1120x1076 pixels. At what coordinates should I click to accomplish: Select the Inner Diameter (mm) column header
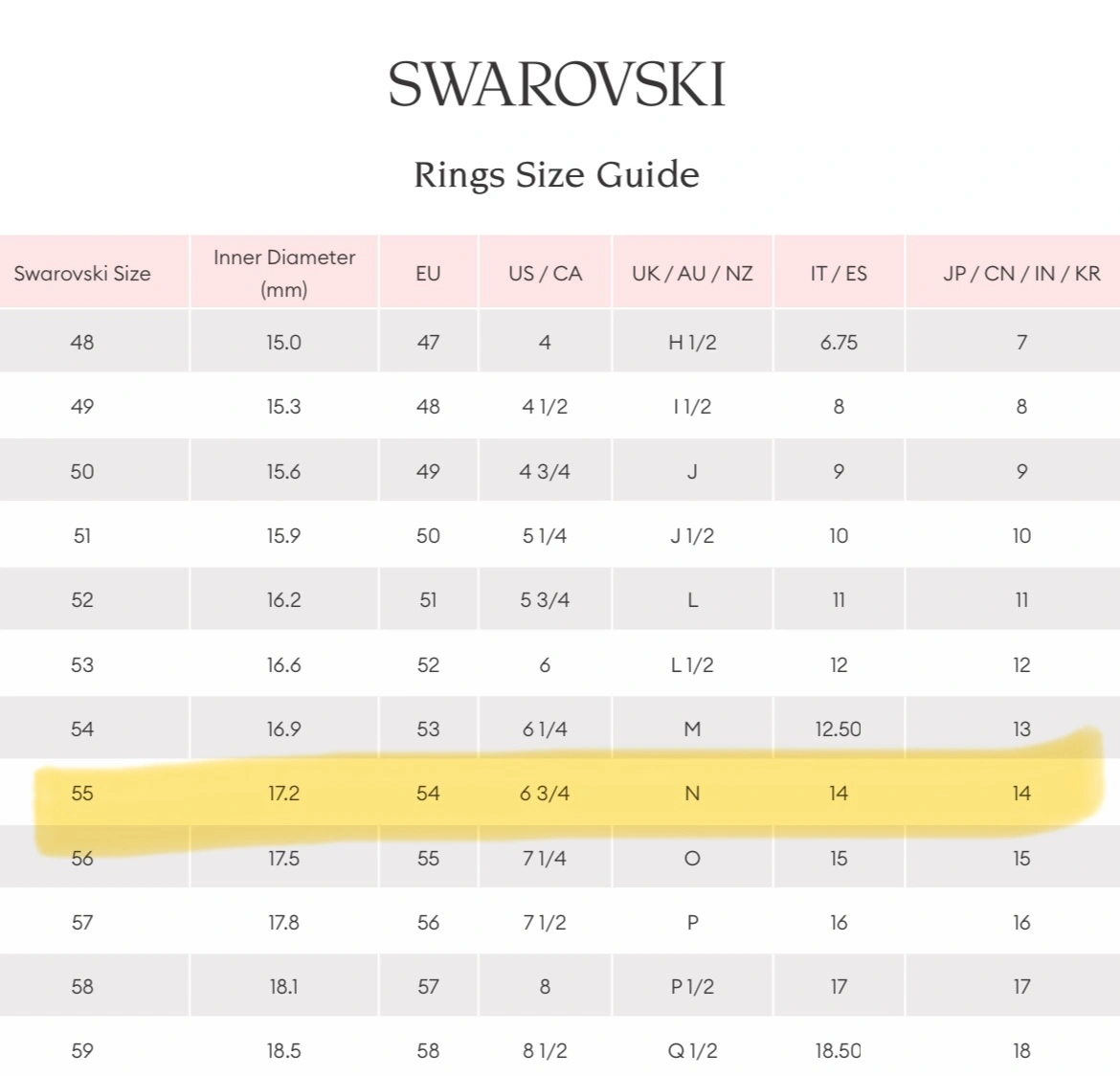coord(283,273)
